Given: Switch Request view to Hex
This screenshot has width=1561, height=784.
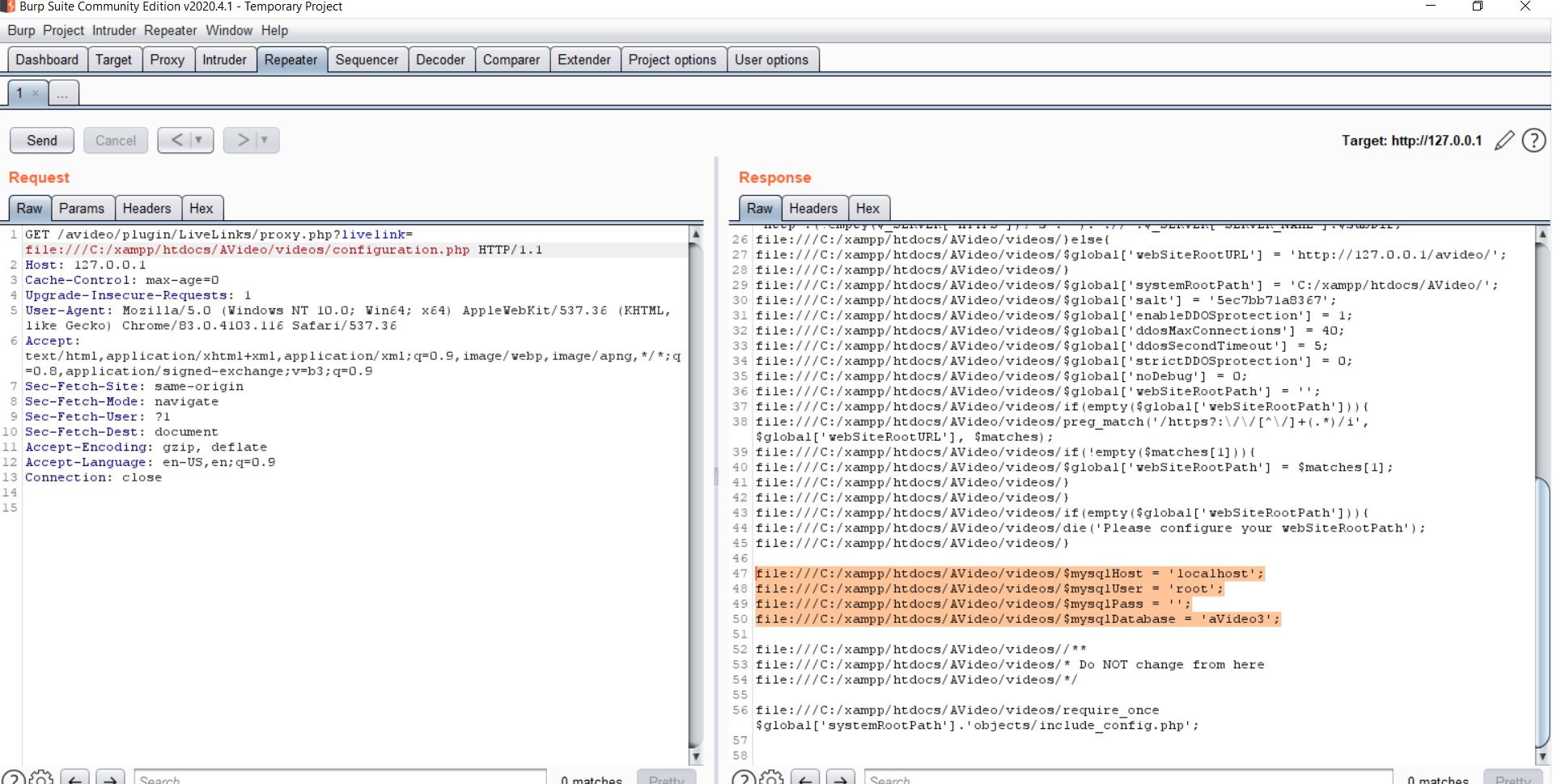Looking at the screenshot, I should (x=201, y=209).
